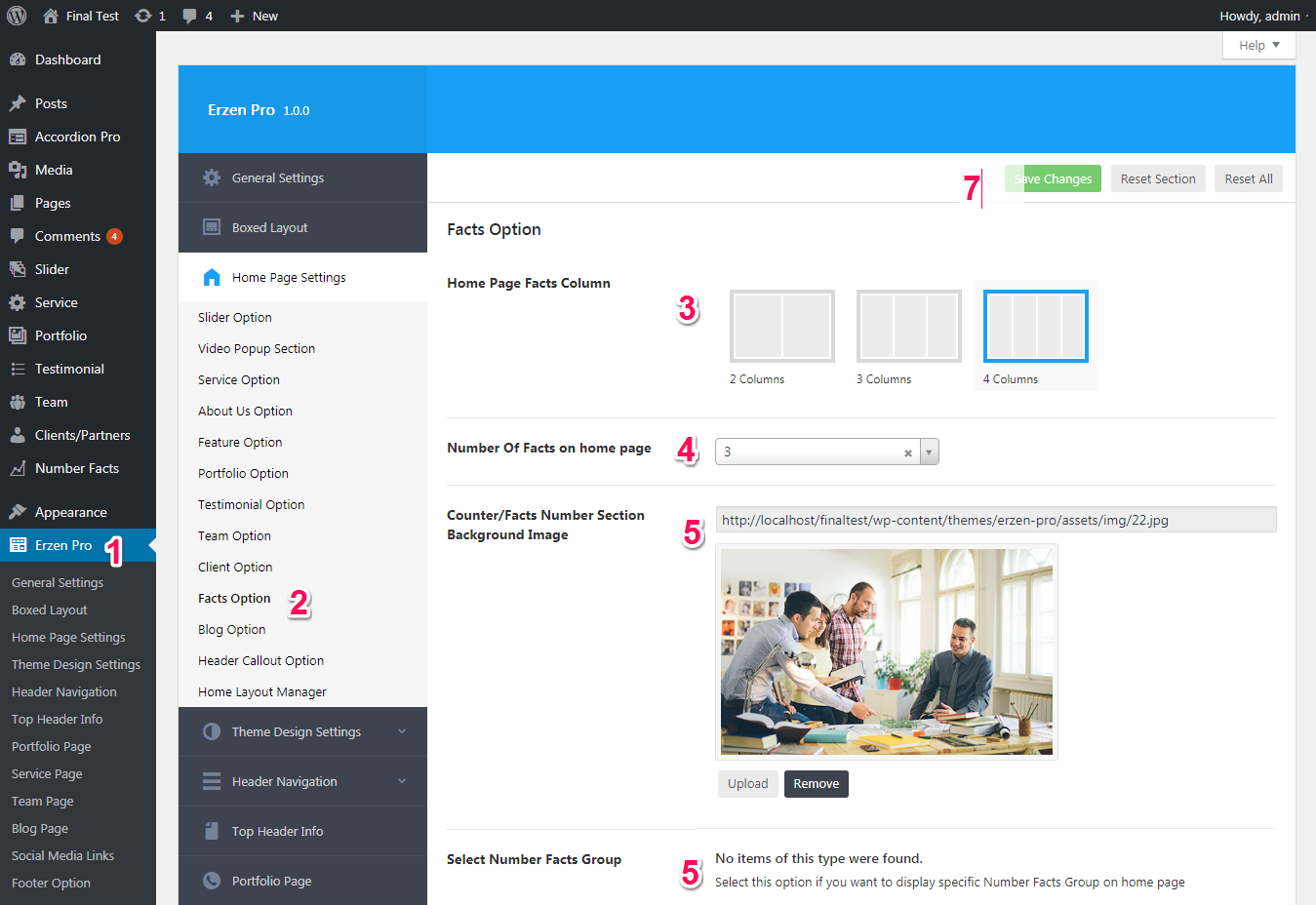Image resolution: width=1316 pixels, height=905 pixels.
Task: Open Team Option item
Action: 234,535
